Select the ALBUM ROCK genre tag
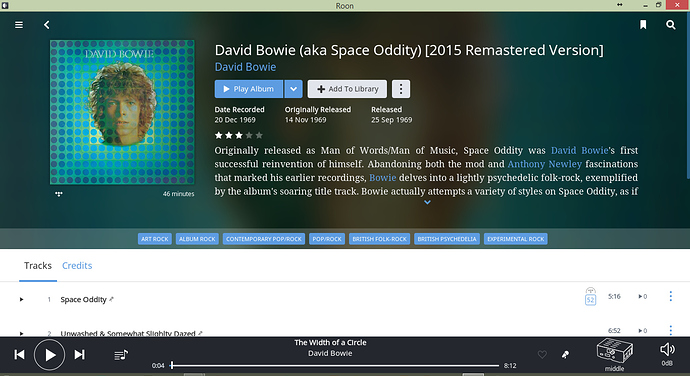The width and height of the screenshot is (690, 376). (197, 239)
